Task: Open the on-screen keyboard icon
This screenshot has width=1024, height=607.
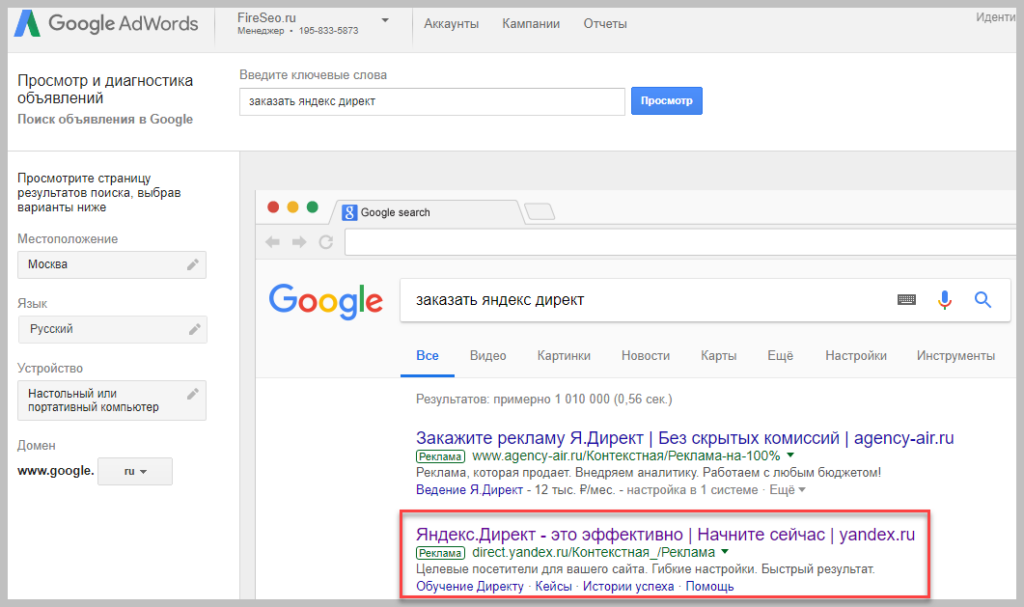Action: [x=907, y=299]
